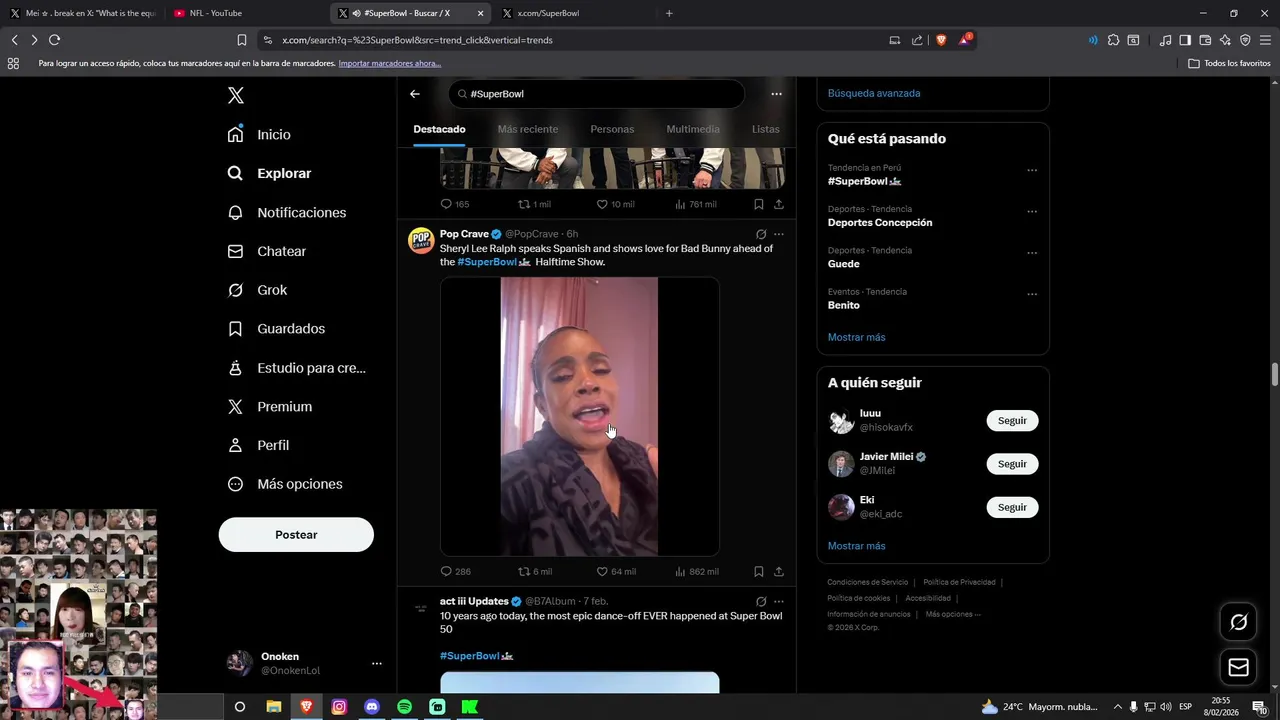Switch to NFL - YouTube browser tab
The width and height of the screenshot is (1280, 720).
coord(246,13)
